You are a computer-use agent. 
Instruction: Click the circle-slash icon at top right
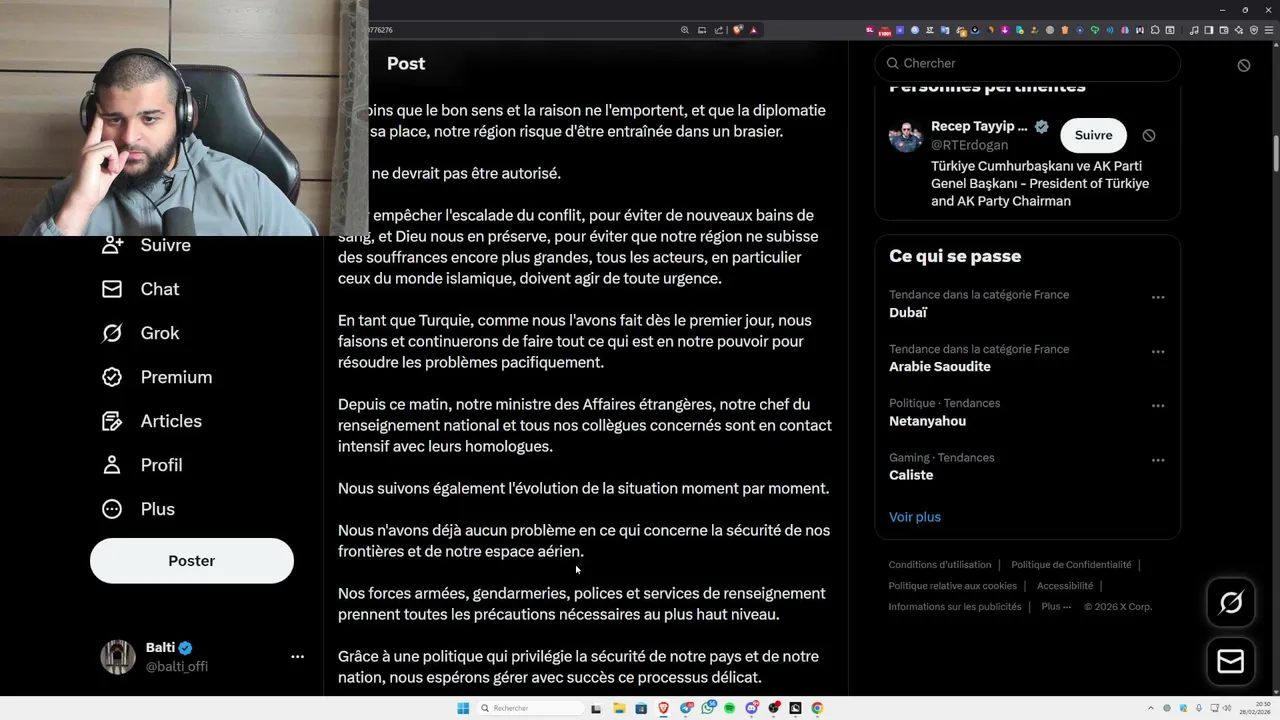(1244, 65)
